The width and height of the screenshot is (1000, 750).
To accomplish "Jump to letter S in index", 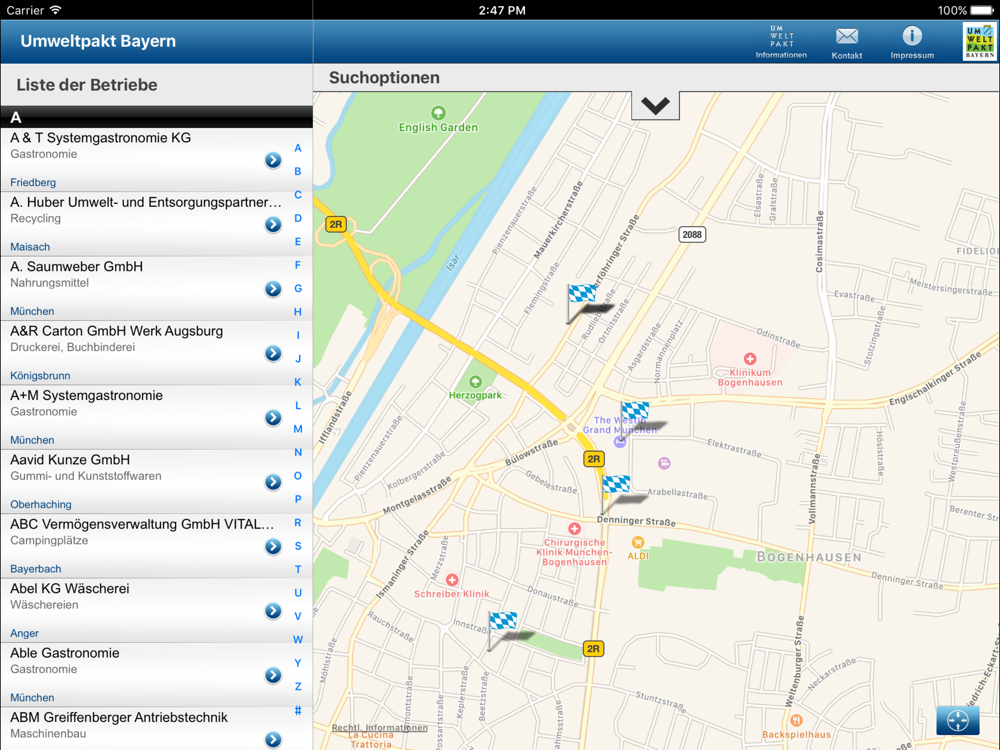I will coord(298,546).
